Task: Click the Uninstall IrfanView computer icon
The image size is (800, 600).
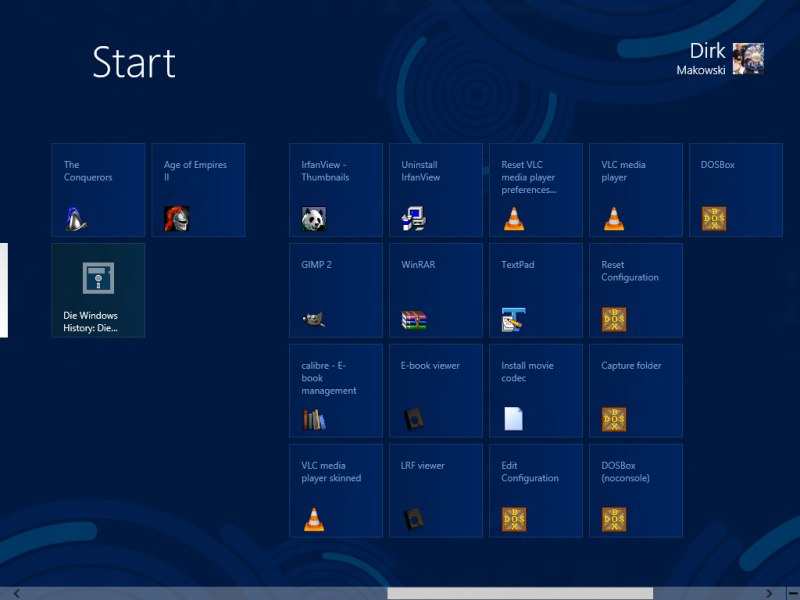Action: [x=414, y=219]
